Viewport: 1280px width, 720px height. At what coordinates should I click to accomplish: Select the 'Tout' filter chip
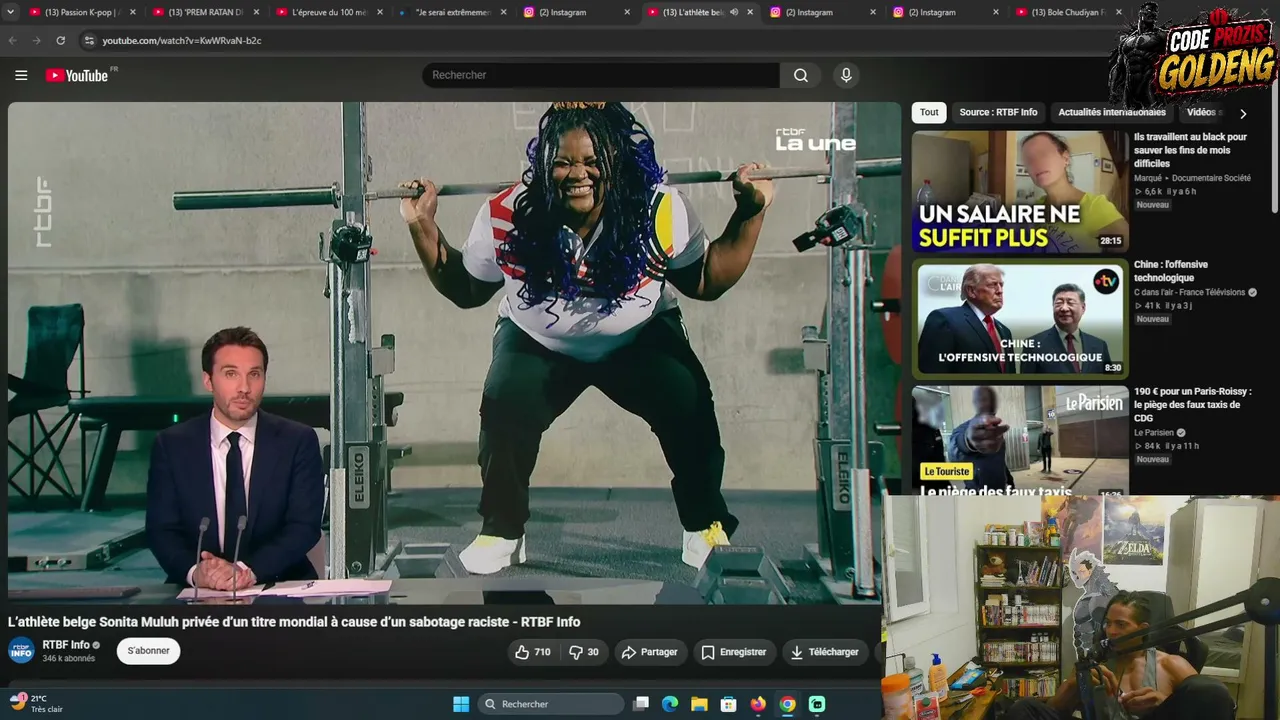point(929,113)
